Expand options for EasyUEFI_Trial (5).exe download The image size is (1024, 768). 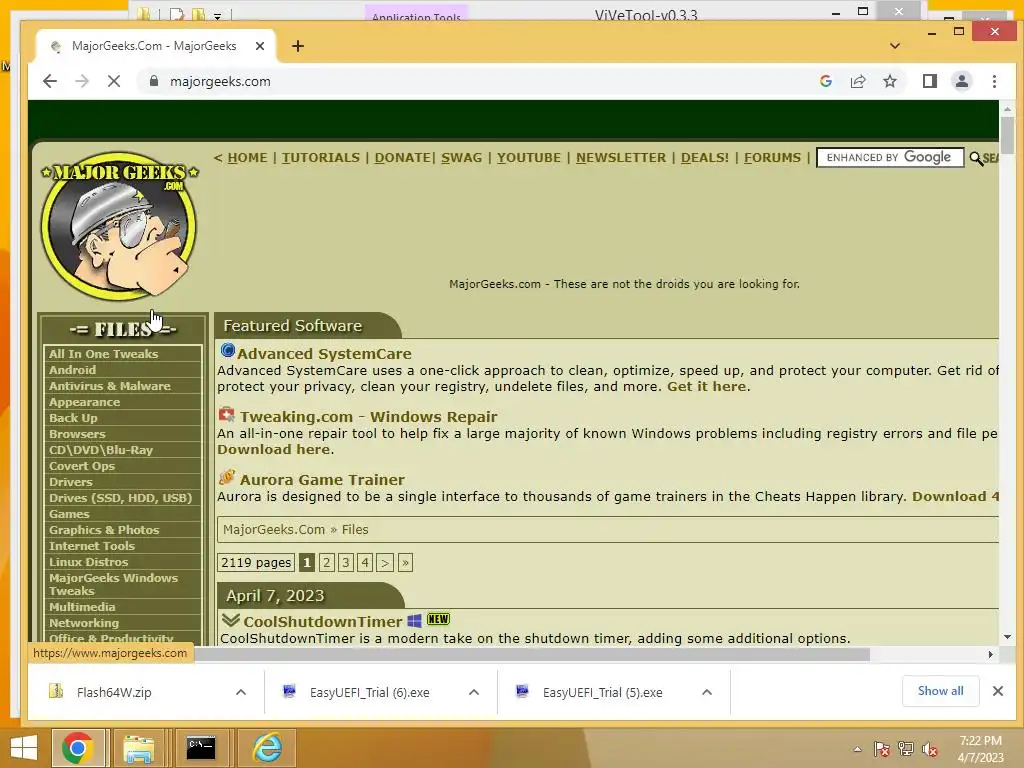tap(707, 692)
